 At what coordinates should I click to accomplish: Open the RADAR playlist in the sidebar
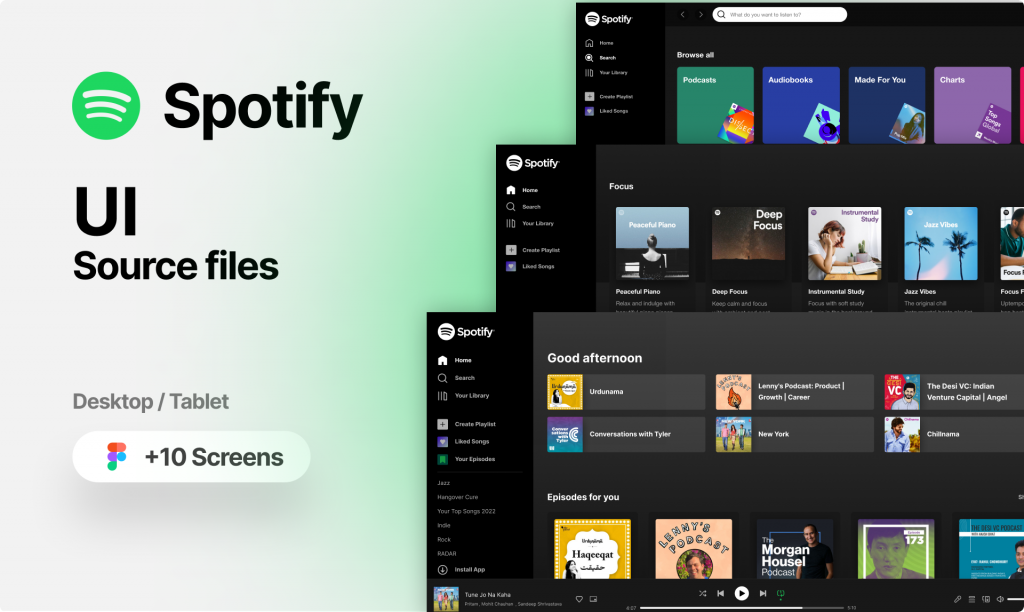pos(447,554)
